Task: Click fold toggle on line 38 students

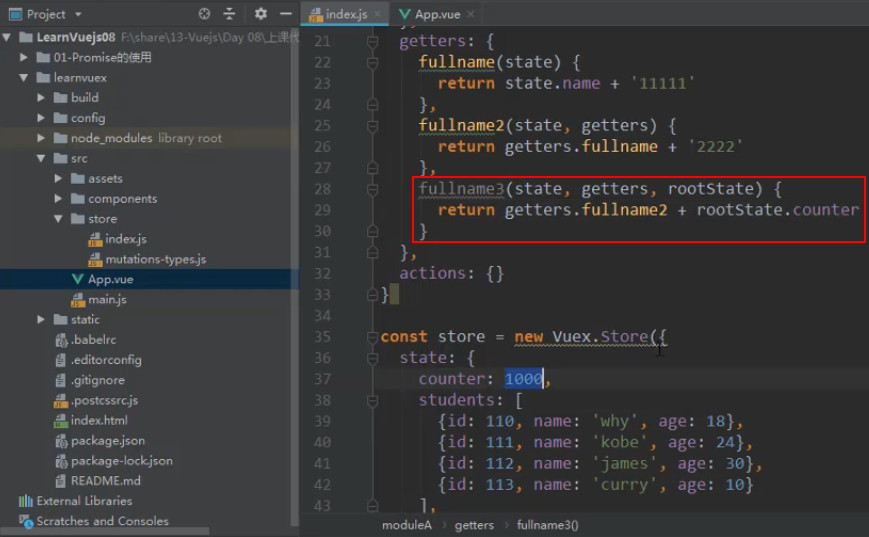Action: pos(372,400)
